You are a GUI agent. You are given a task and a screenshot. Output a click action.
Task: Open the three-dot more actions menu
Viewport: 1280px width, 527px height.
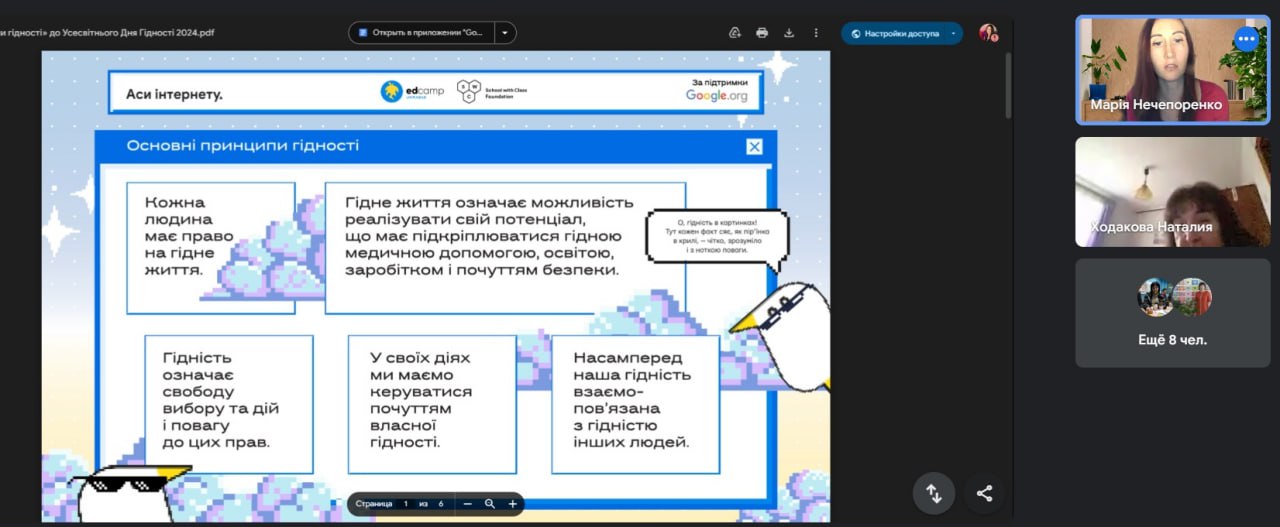pos(816,33)
